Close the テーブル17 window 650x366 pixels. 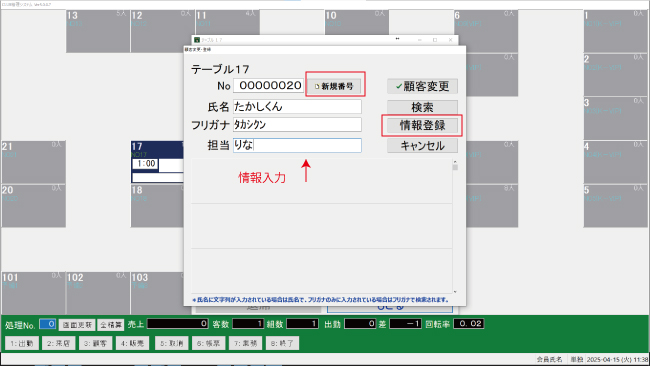(450, 40)
